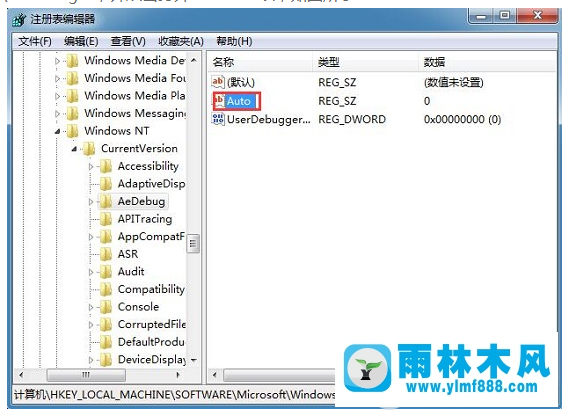This screenshot has width=563, height=412.
Task: Click the Accessibility folder icon
Action: coord(106,166)
